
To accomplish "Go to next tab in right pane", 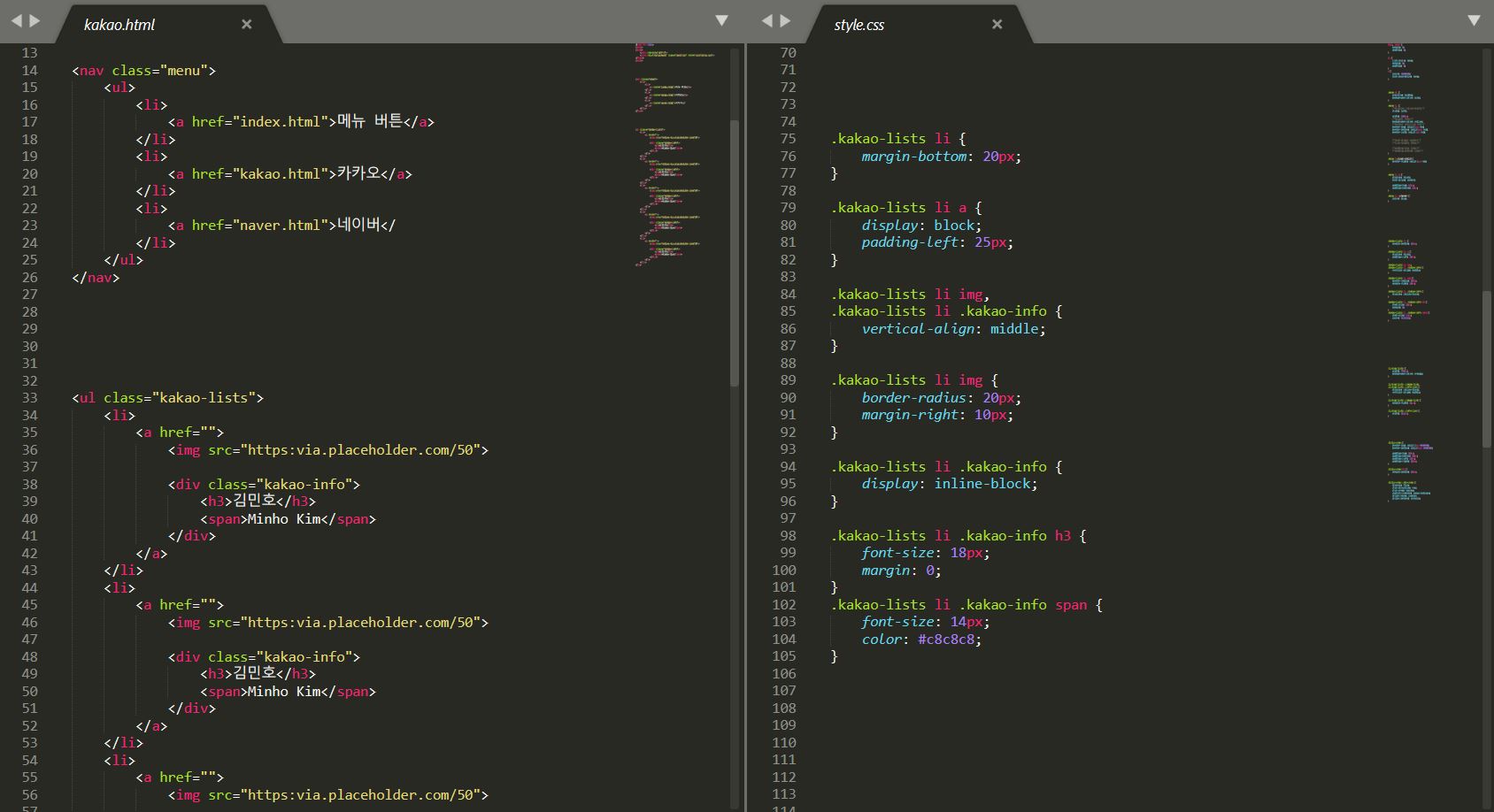I will (x=785, y=20).
